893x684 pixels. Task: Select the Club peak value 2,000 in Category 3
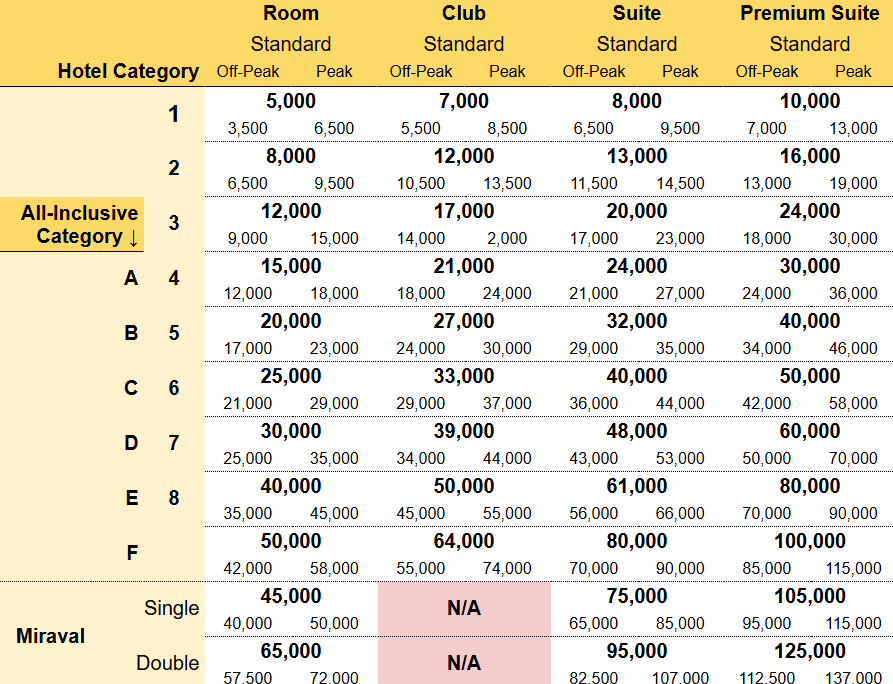(x=507, y=238)
